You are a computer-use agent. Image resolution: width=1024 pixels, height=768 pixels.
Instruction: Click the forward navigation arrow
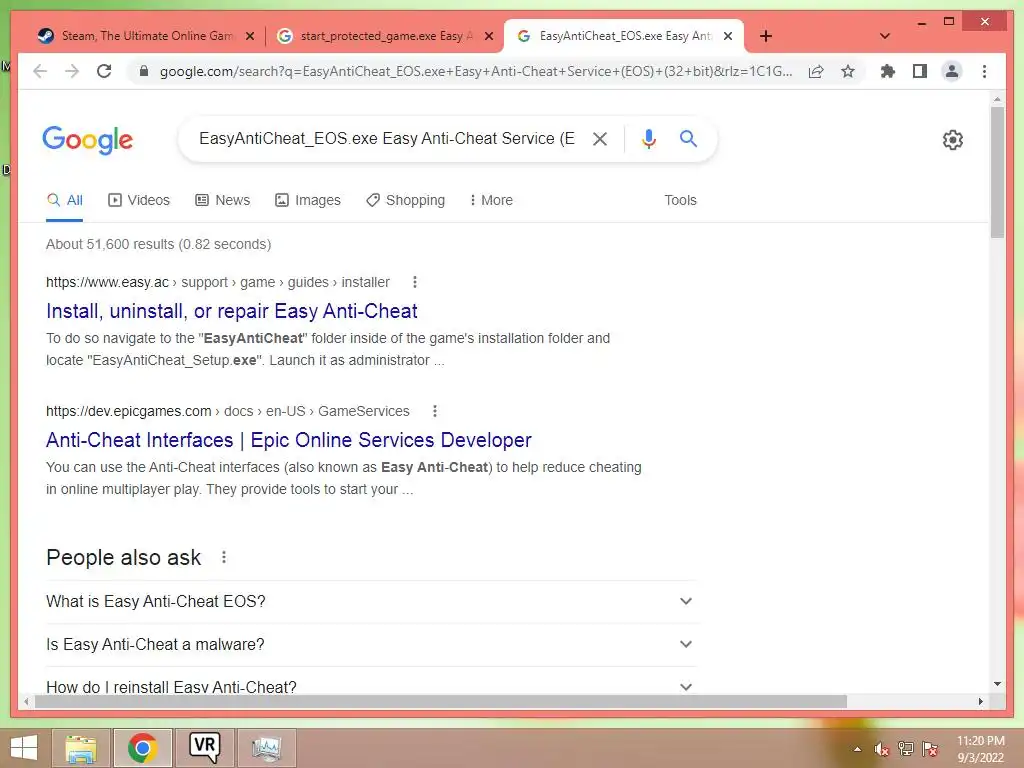coord(72,71)
